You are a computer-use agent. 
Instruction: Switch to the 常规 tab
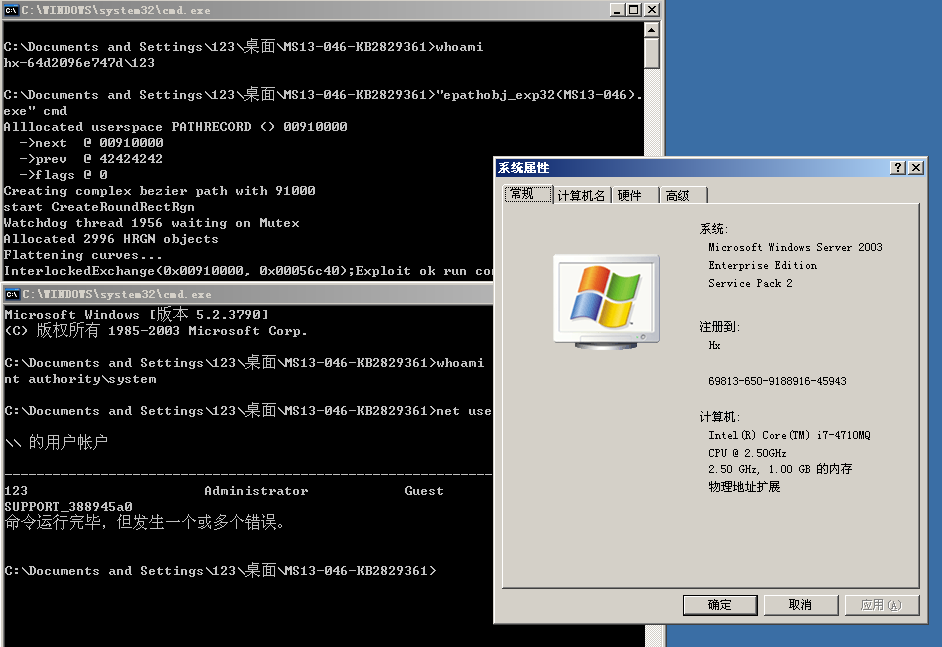[527, 194]
